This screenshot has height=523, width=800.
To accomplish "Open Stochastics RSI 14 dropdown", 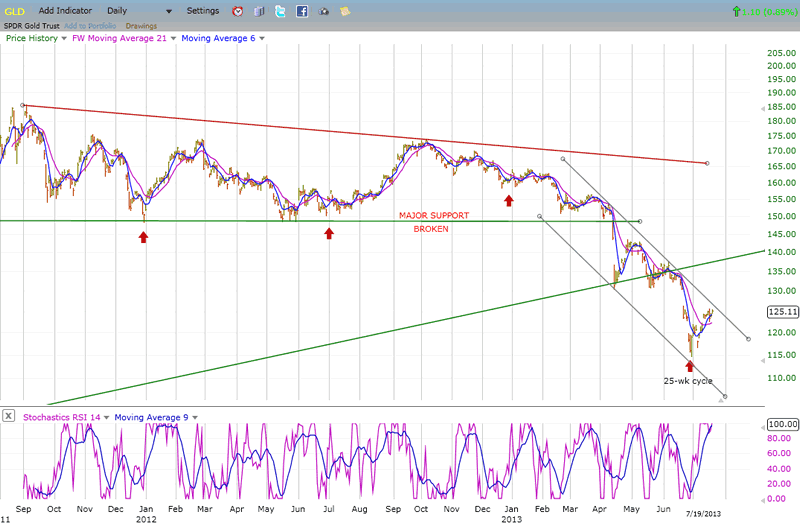I will pos(108,416).
